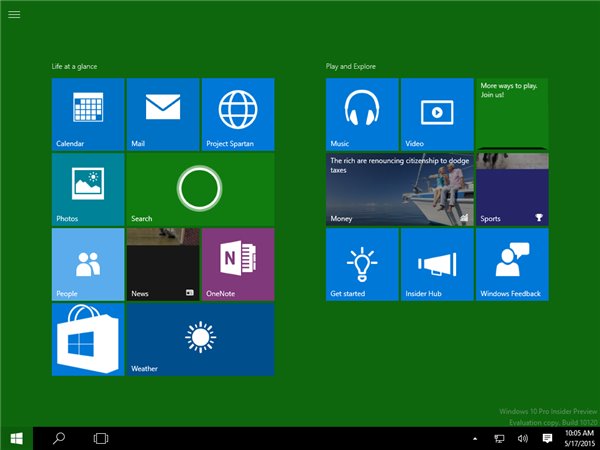Open the Music headphones tile

click(x=362, y=114)
